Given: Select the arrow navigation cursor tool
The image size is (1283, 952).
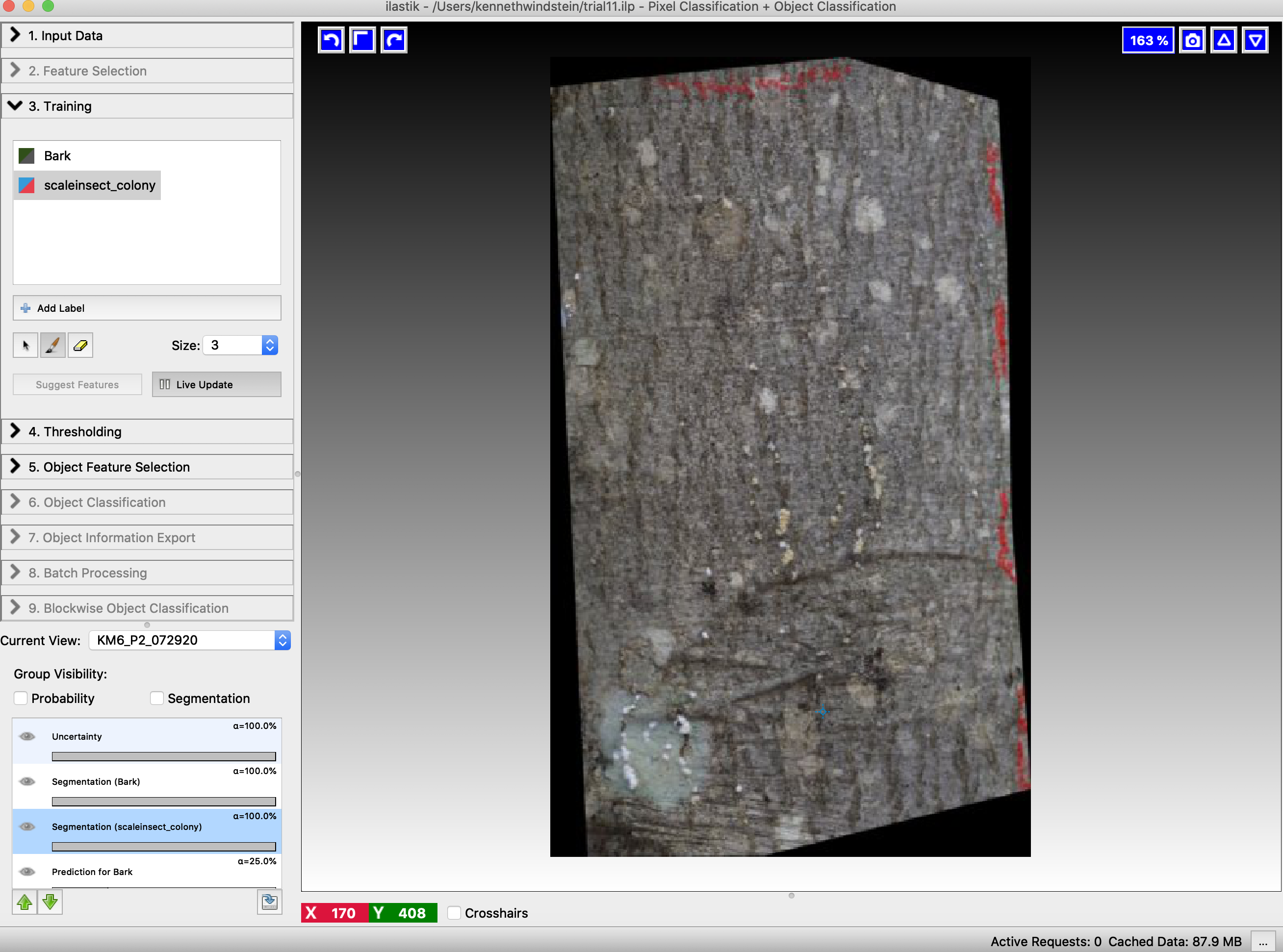Looking at the screenshot, I should (x=26, y=345).
